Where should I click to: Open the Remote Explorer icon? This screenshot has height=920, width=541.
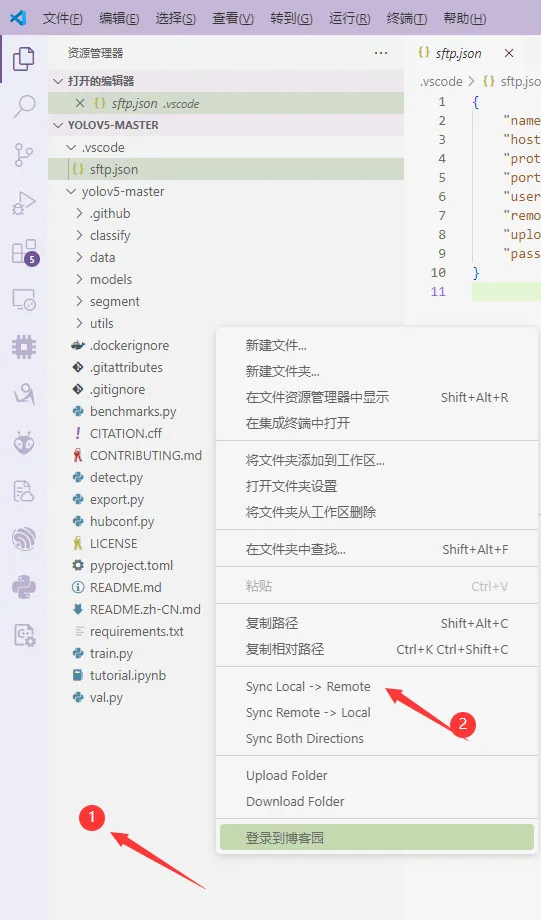tap(24, 300)
